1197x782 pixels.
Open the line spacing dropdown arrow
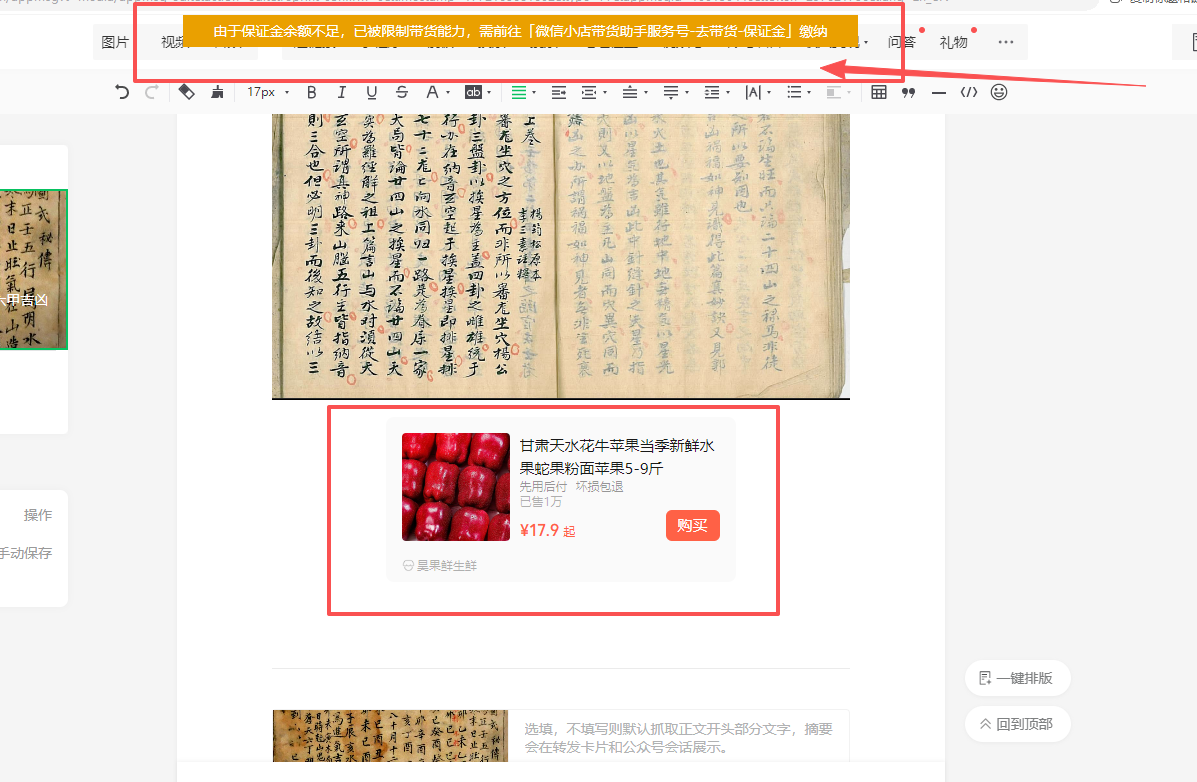pyautogui.click(x=728, y=93)
